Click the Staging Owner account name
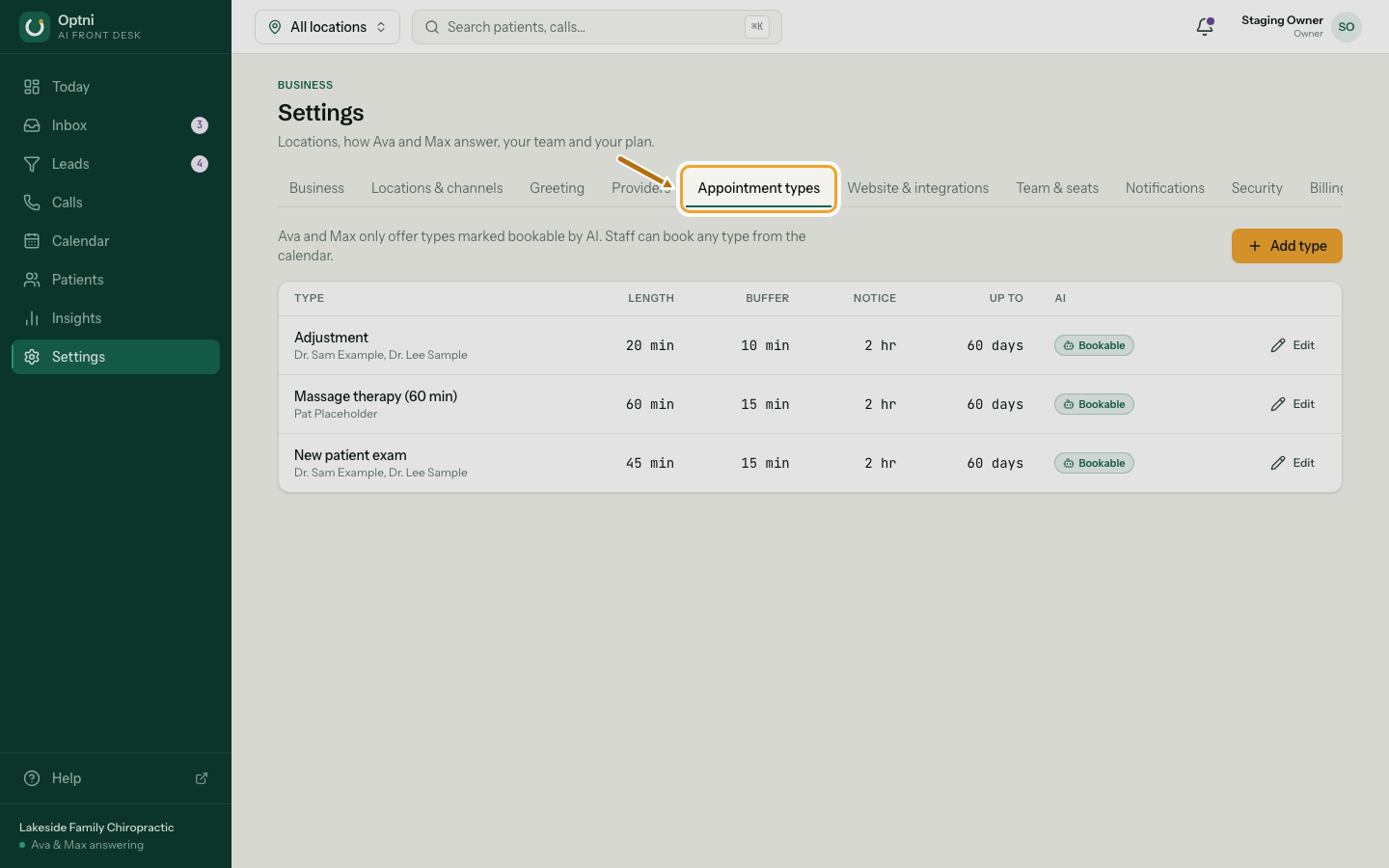 coord(1282,20)
